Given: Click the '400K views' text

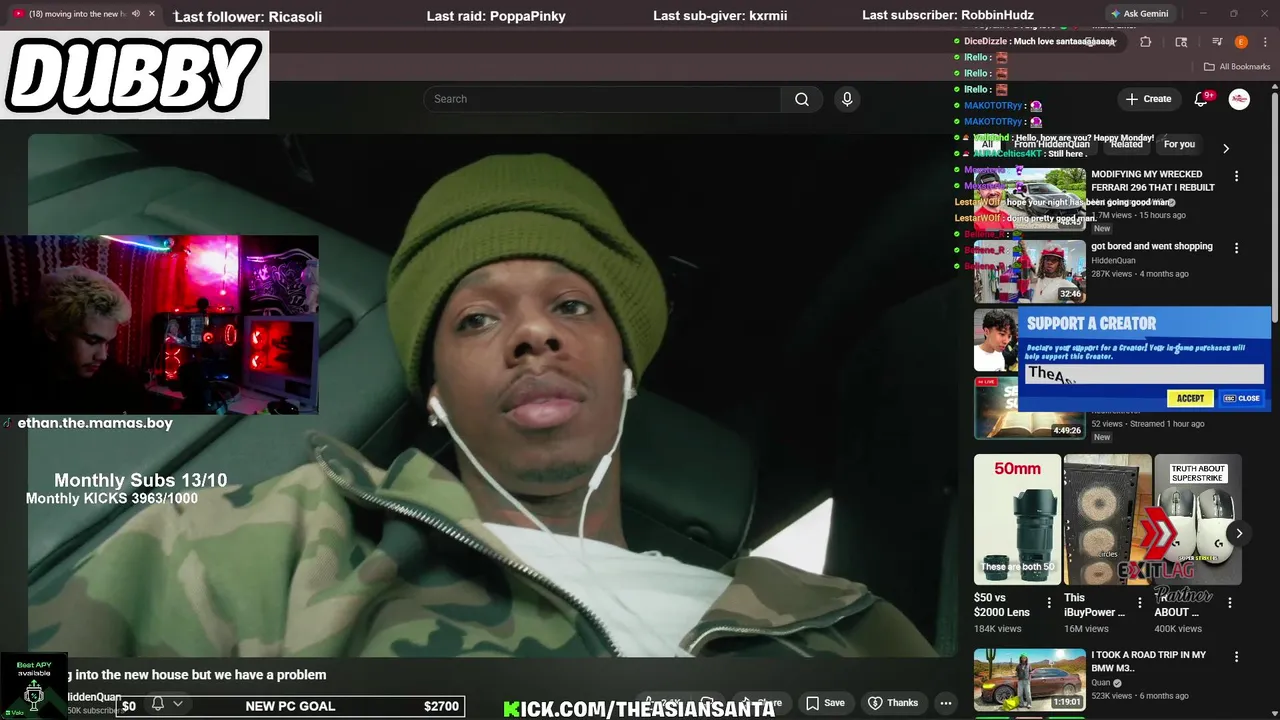Looking at the screenshot, I should tap(1178, 629).
